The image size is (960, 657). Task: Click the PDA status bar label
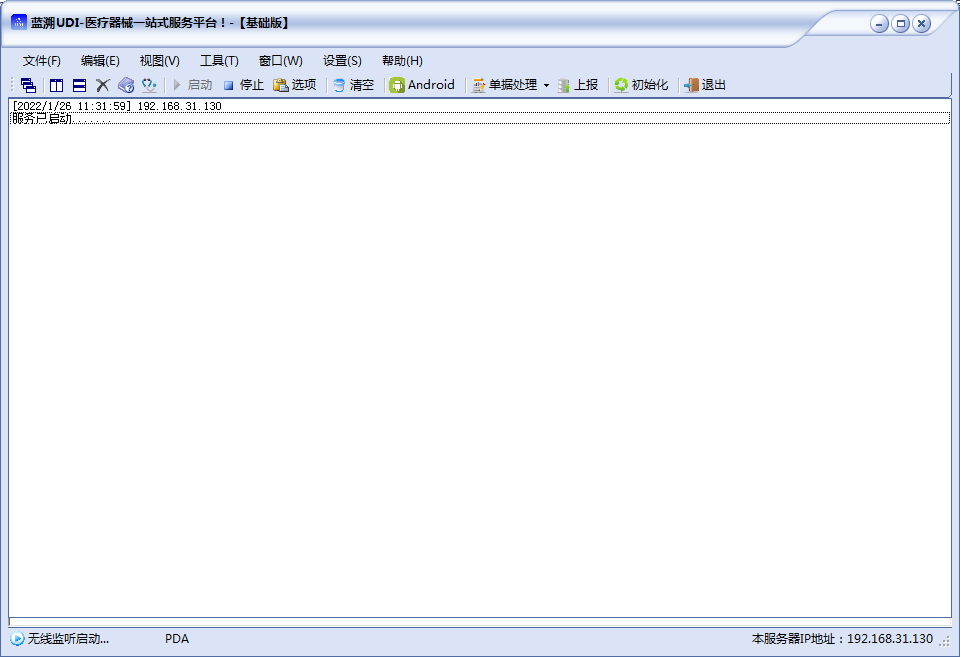177,639
